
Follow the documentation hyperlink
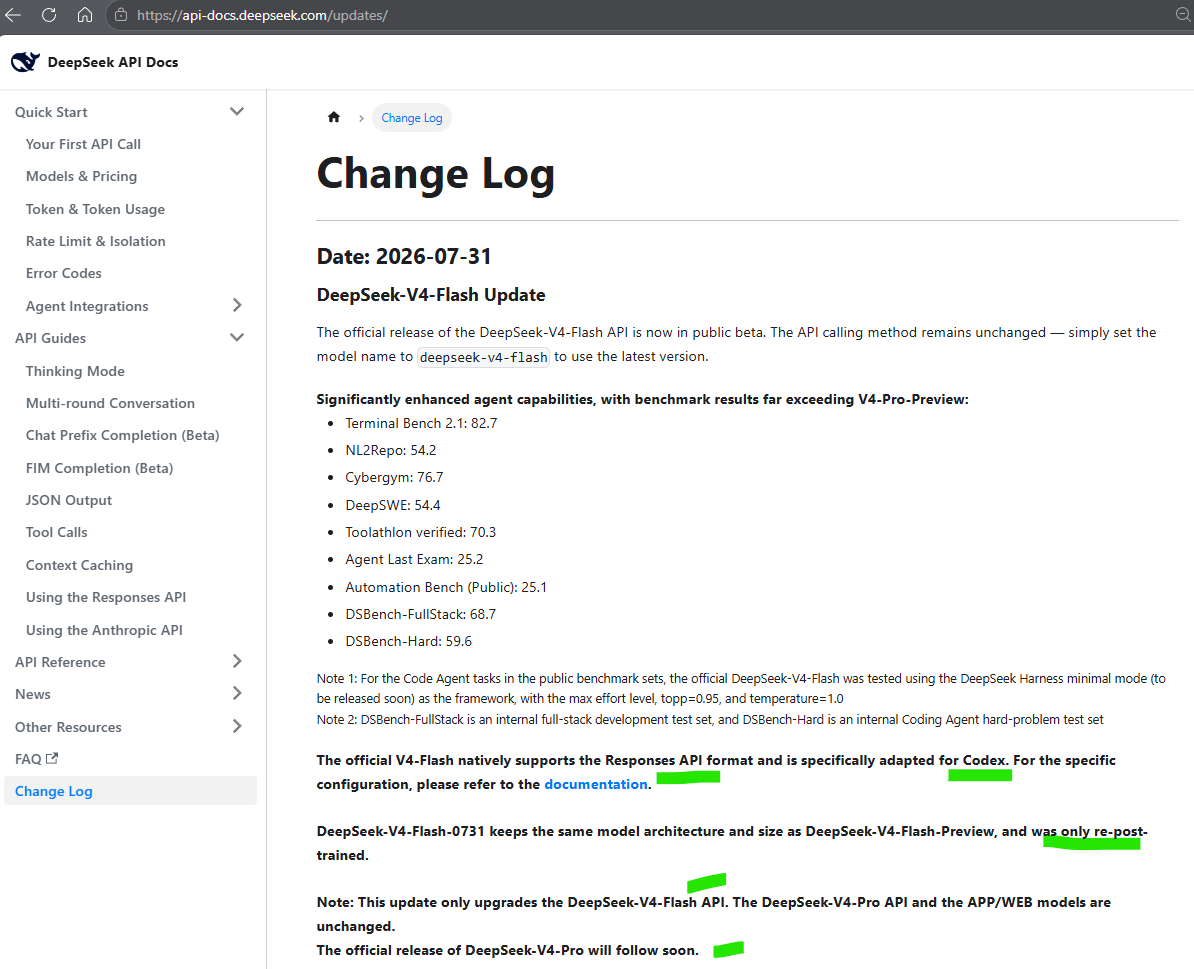595,784
